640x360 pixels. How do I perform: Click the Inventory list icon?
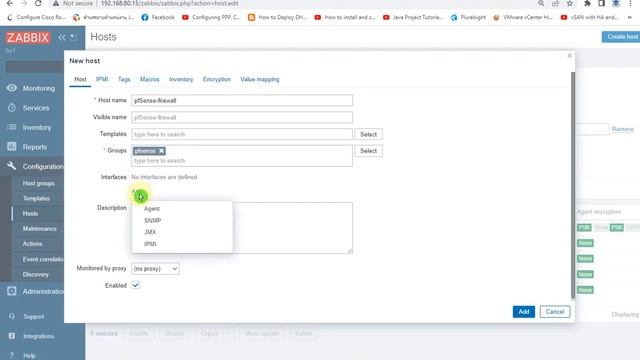click(12, 127)
